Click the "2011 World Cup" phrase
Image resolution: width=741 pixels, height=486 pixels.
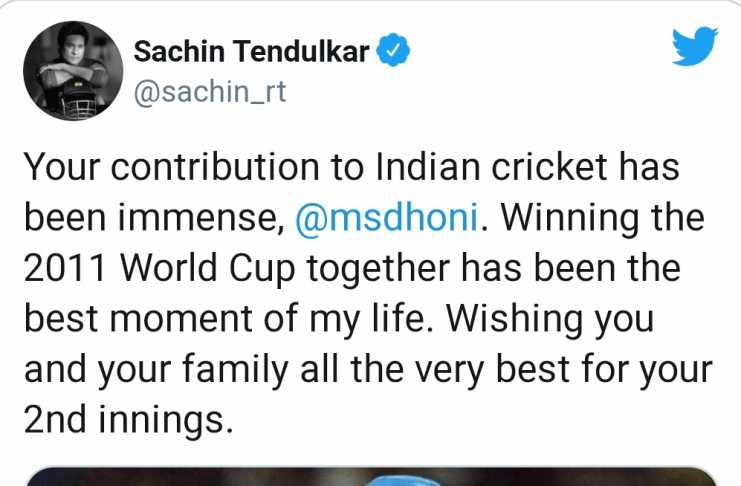(x=159, y=268)
